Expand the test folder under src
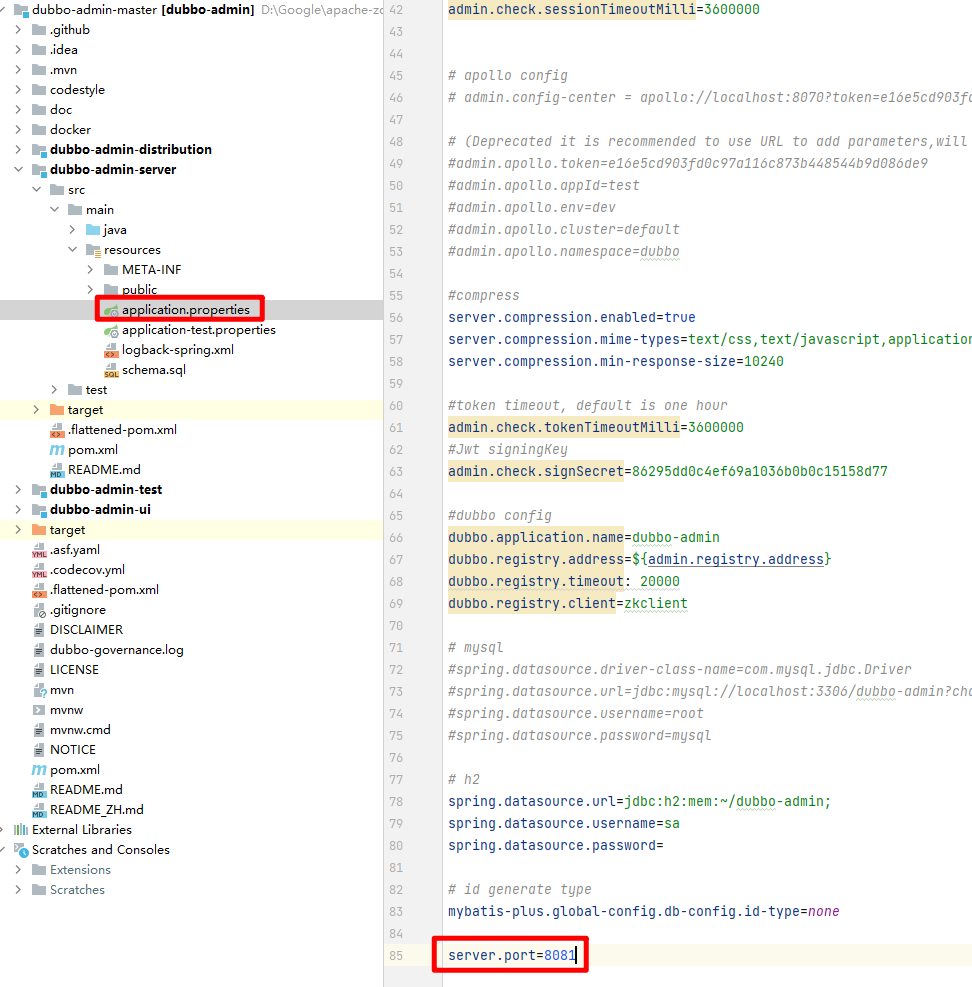 54,390
